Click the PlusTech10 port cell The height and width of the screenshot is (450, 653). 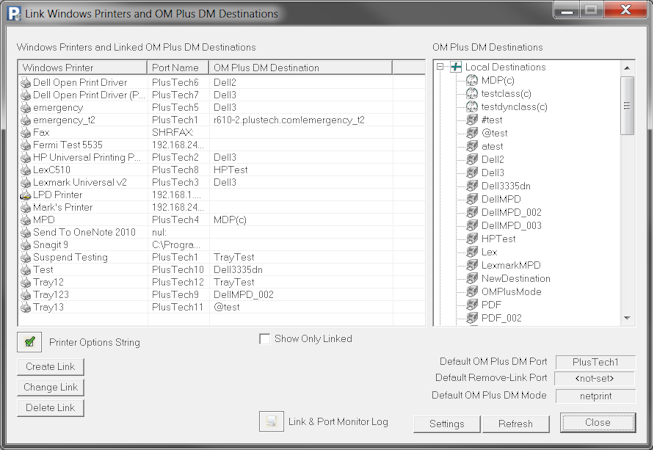(x=178, y=270)
